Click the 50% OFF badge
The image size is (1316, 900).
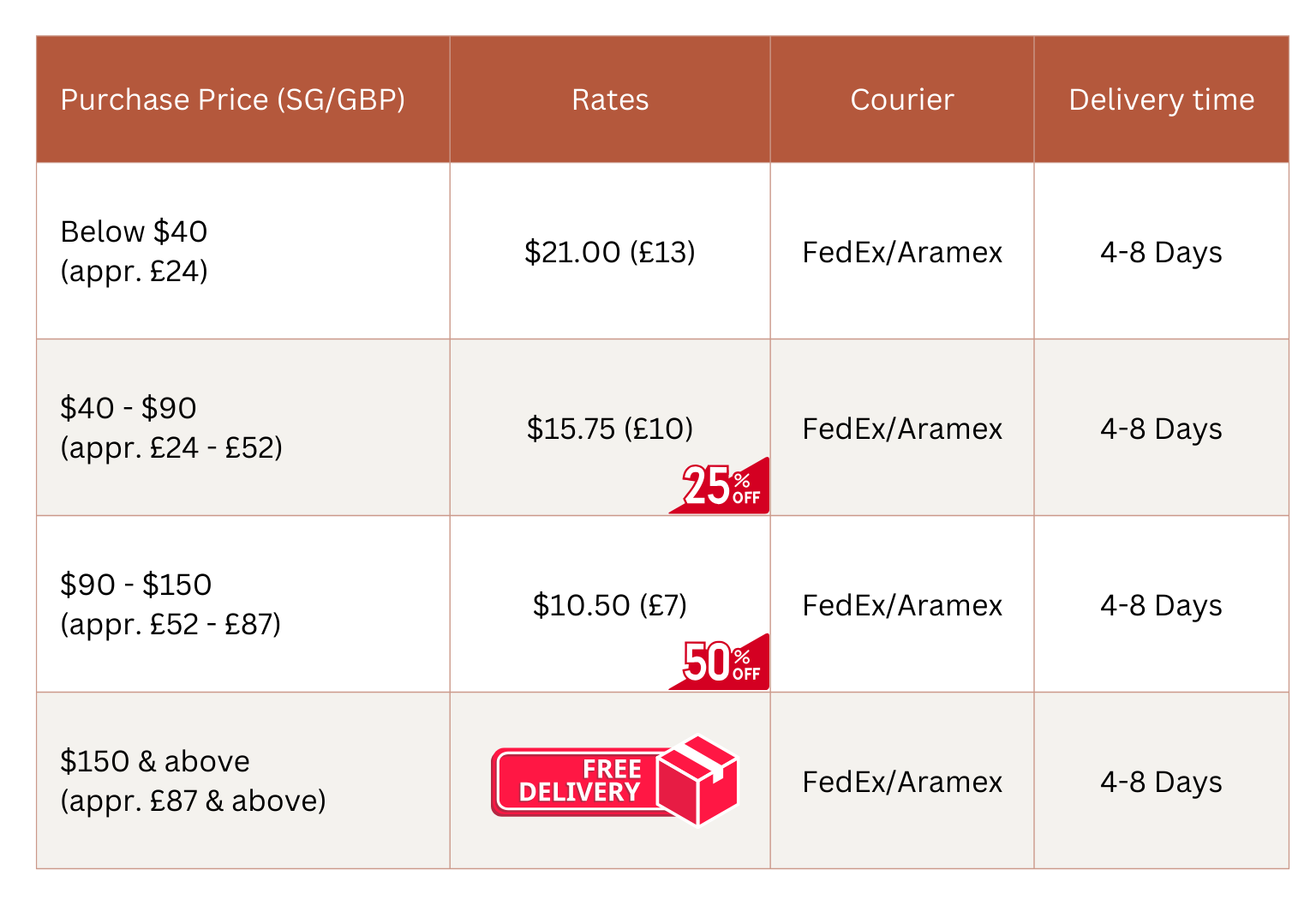click(x=721, y=663)
